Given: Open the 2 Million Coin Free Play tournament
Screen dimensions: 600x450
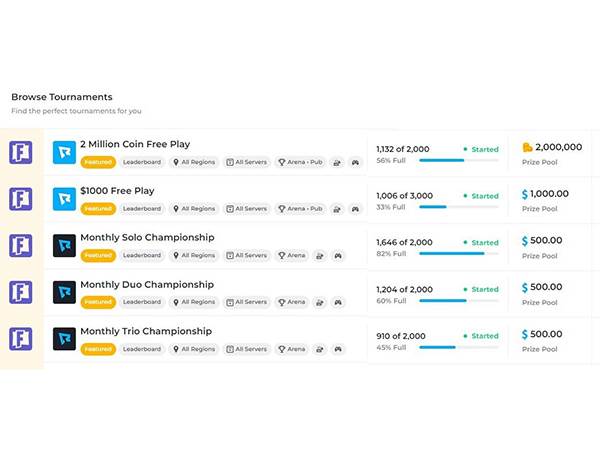Looking at the screenshot, I should (x=135, y=144).
